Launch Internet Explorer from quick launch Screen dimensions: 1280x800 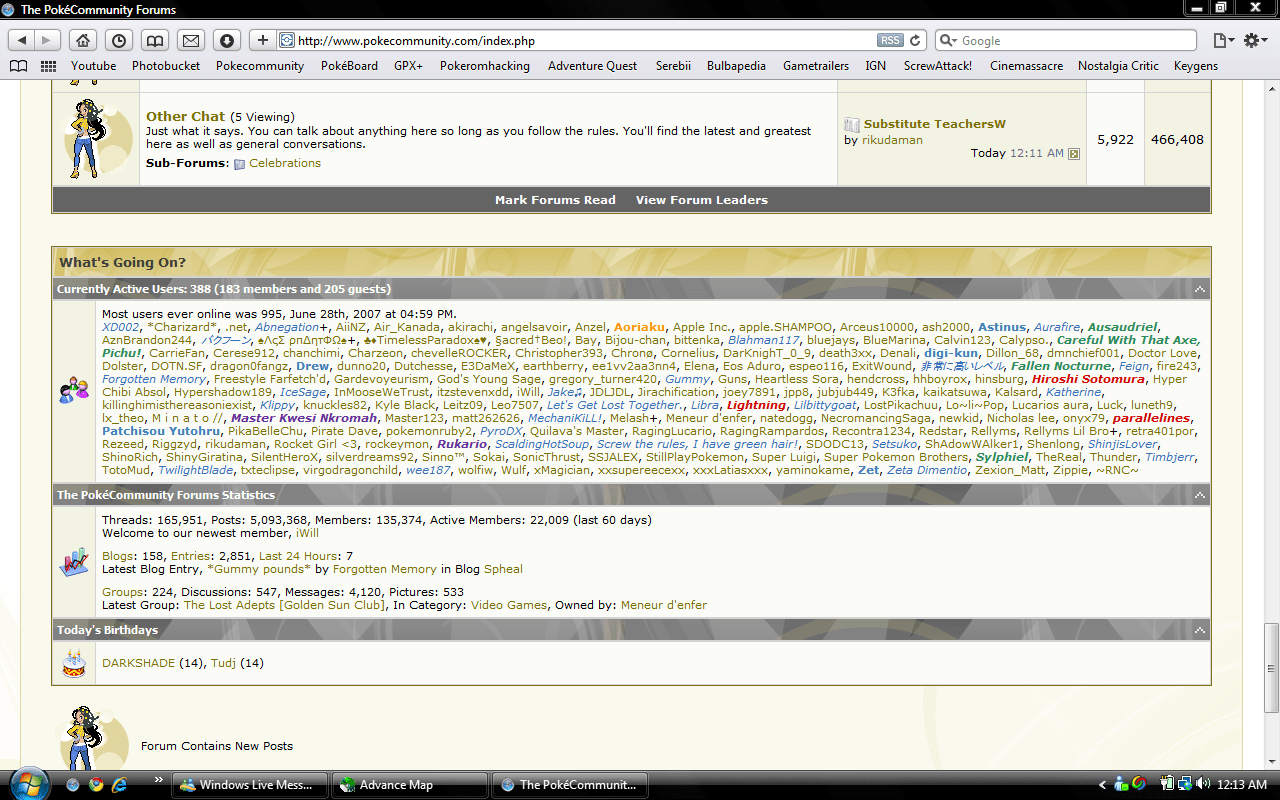[x=118, y=785]
